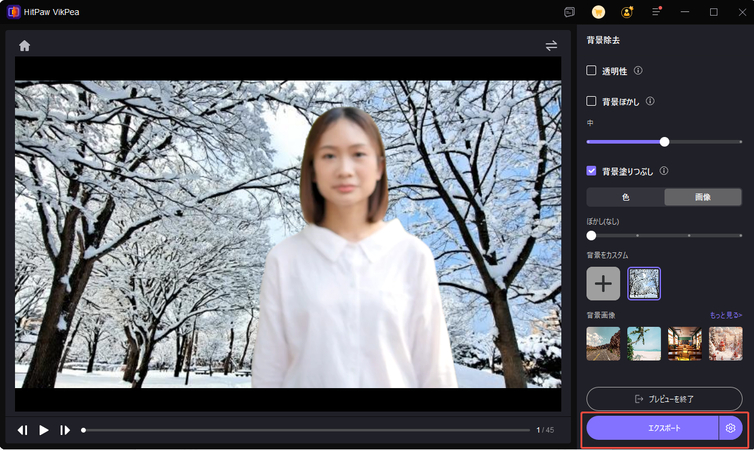The image size is (754, 450).
Task: Click the swap compare view icon
Action: [x=551, y=46]
